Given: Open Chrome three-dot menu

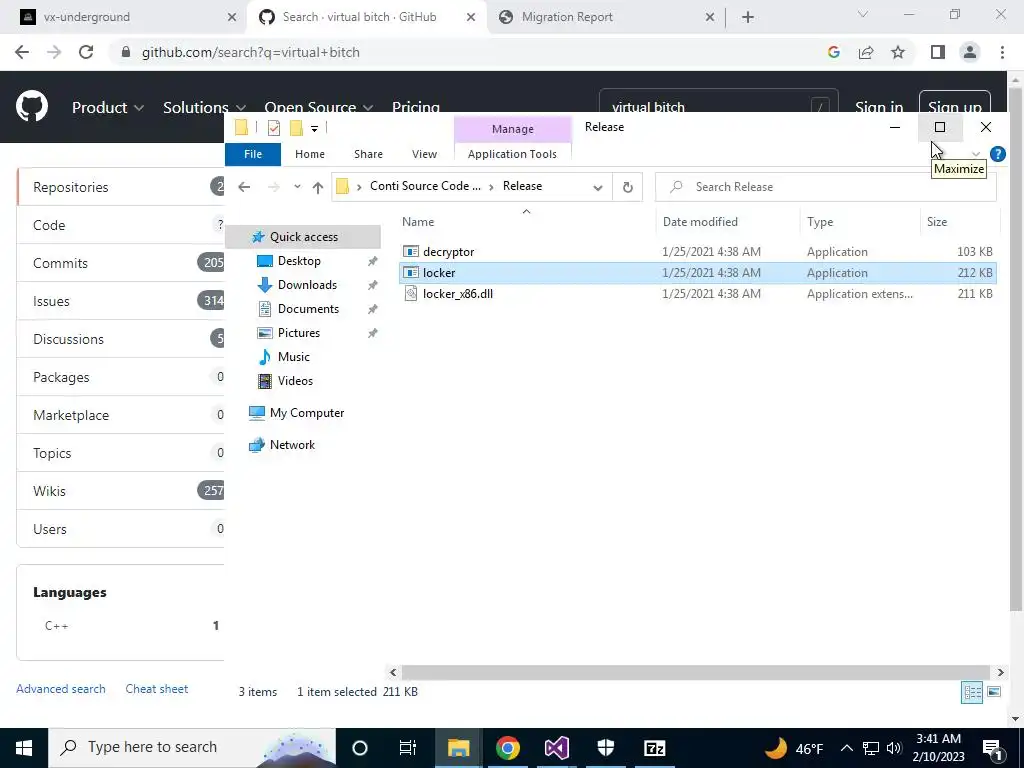Looking at the screenshot, I should pos(1002,52).
